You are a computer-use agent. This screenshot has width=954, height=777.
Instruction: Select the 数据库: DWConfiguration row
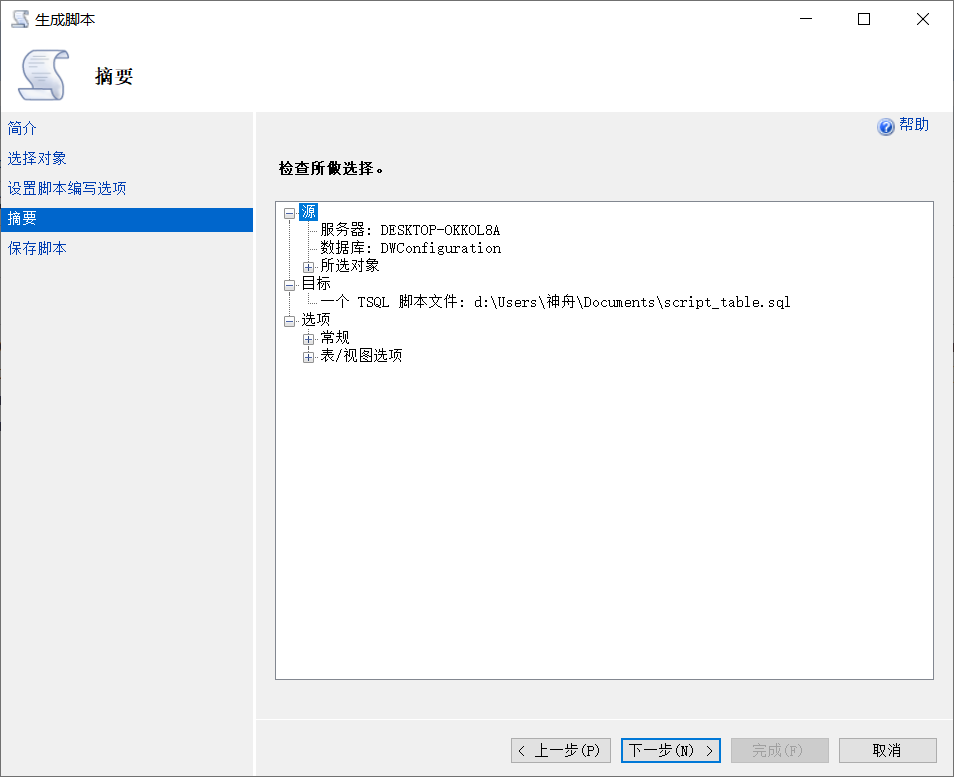click(411, 248)
